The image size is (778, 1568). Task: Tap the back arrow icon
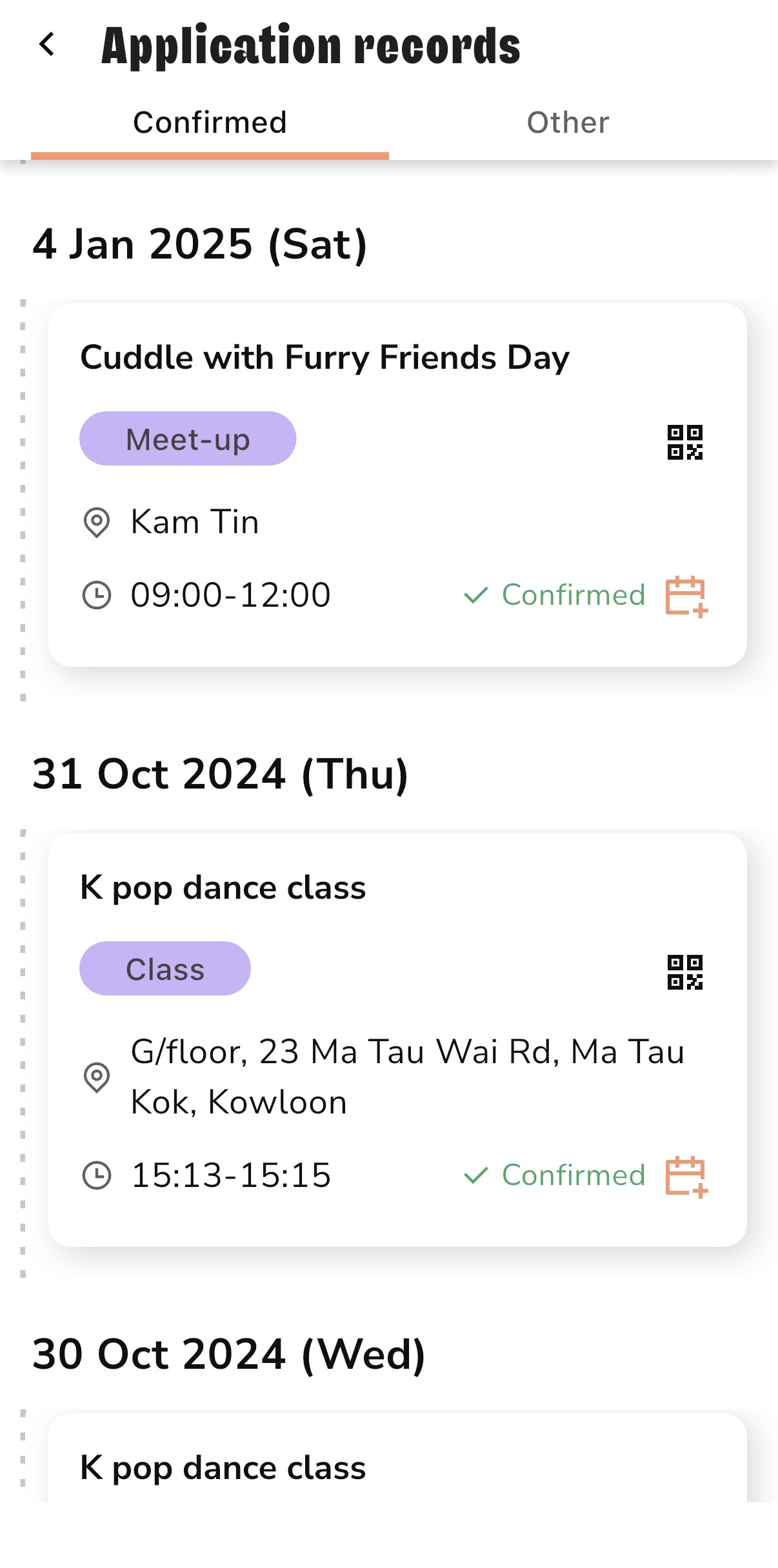pyautogui.click(x=46, y=45)
